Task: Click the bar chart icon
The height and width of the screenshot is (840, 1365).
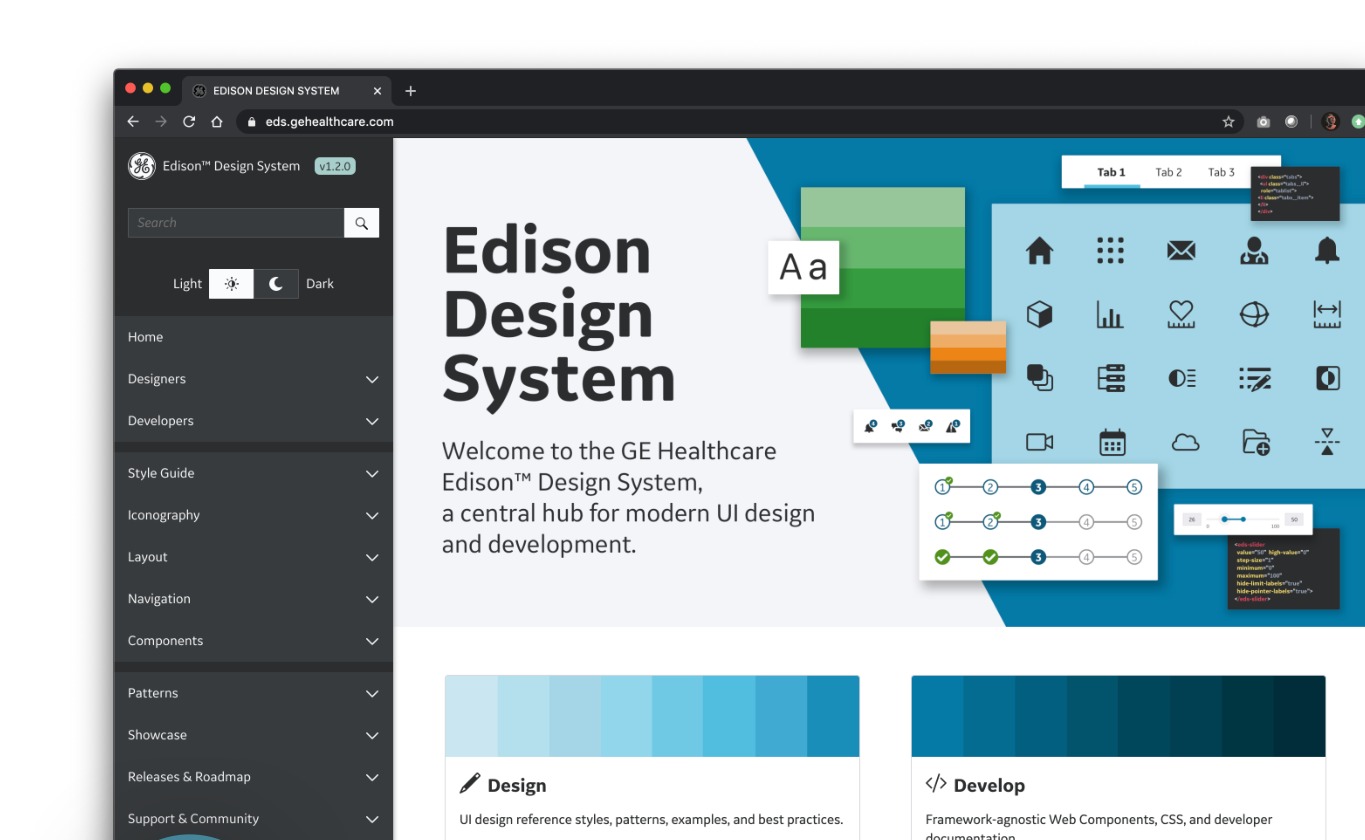Action: [1110, 316]
